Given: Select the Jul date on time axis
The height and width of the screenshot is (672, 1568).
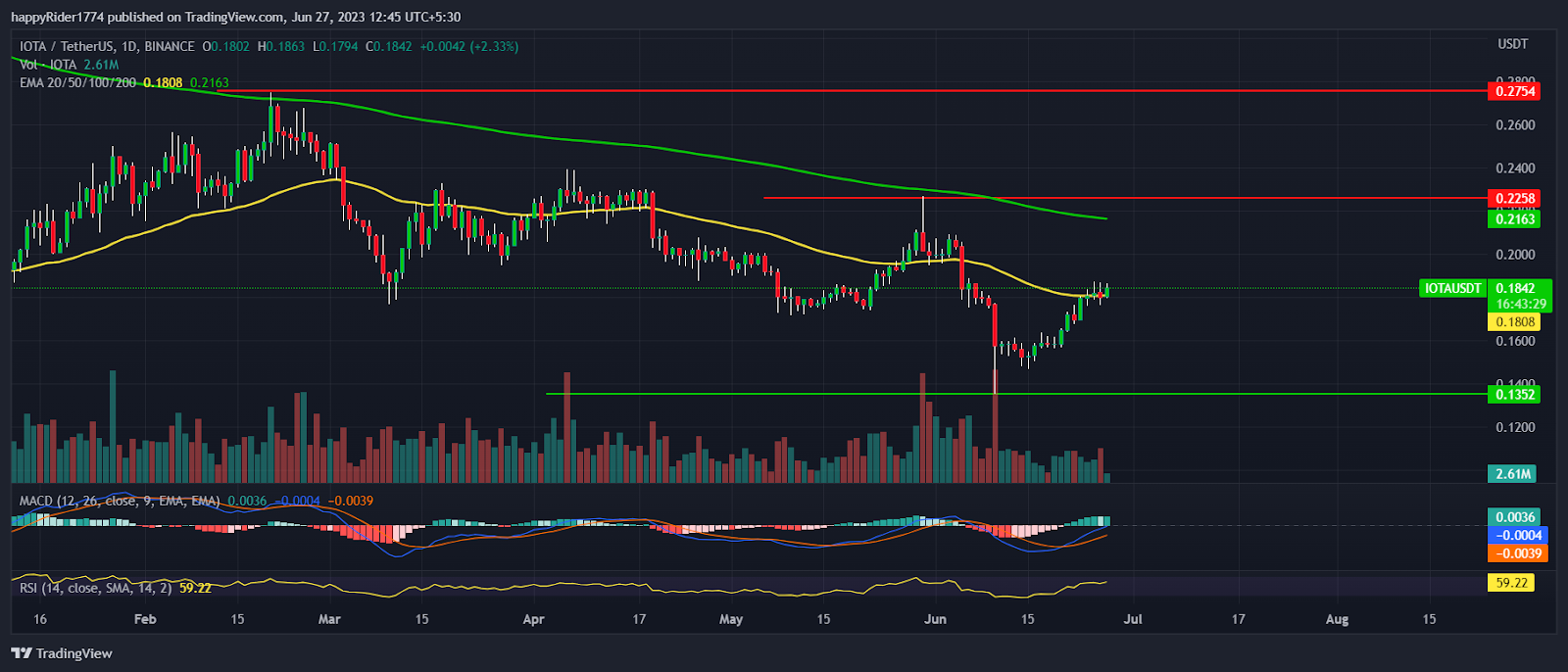Looking at the screenshot, I should tap(1133, 619).
